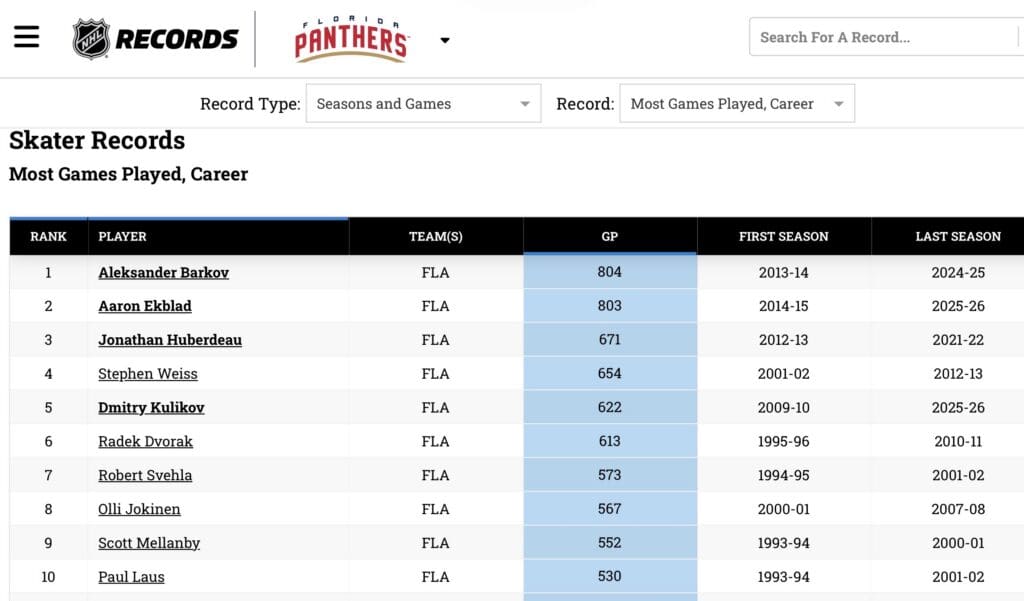Open the team selector arrow beside Panthers logo
Viewport: 1024px width, 601px height.
(444, 41)
